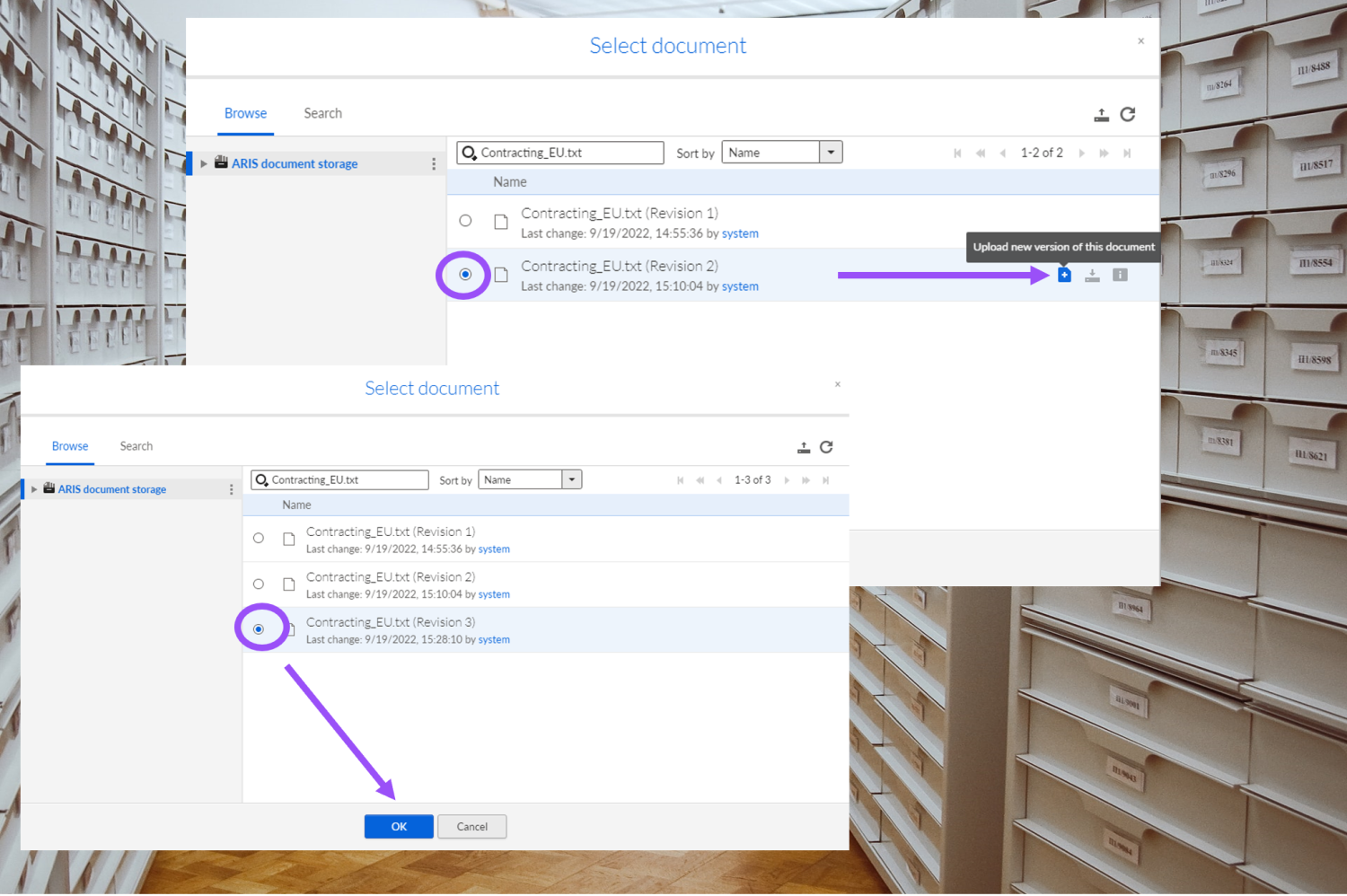Click Upload new version of this document icon

pyautogui.click(x=1064, y=275)
